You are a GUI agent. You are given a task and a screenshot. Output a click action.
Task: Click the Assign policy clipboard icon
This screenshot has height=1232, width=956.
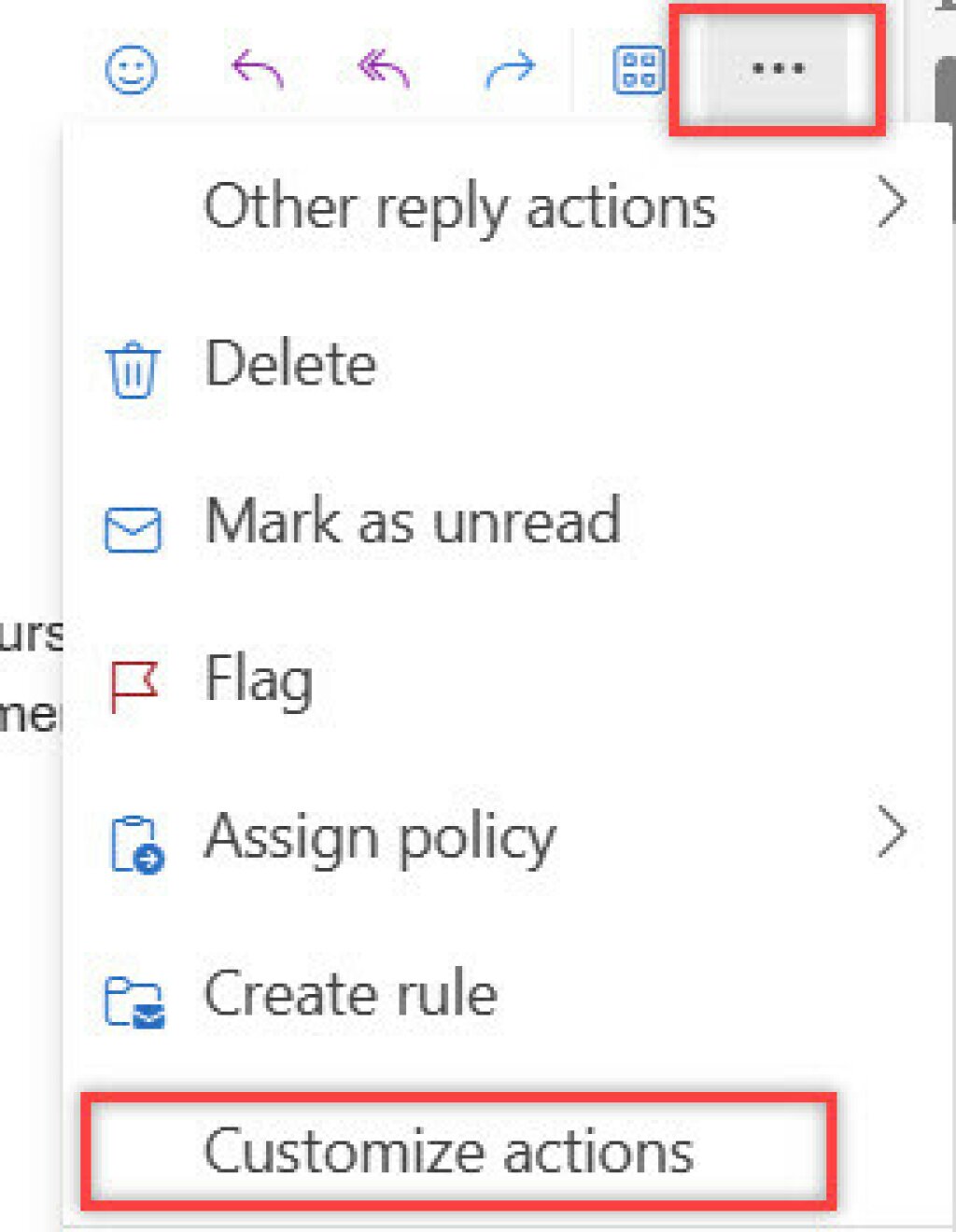[x=136, y=845]
